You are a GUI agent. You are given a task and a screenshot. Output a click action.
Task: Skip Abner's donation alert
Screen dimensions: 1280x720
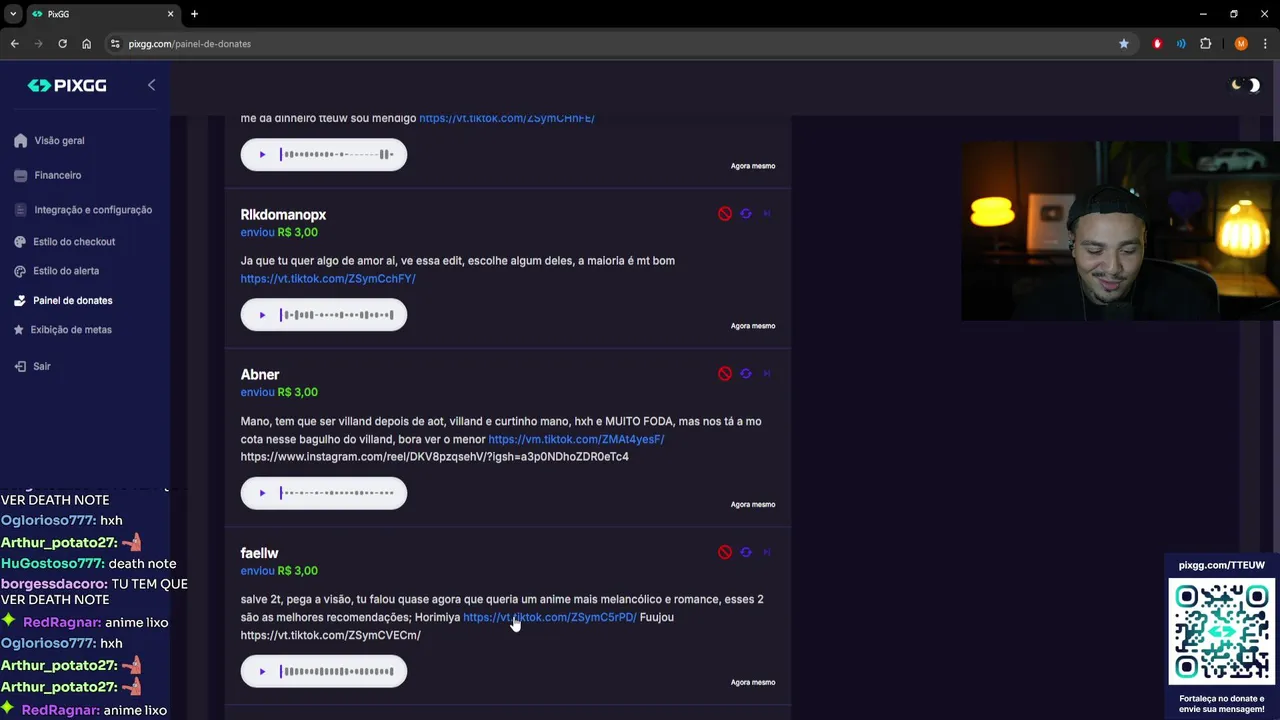point(767,374)
